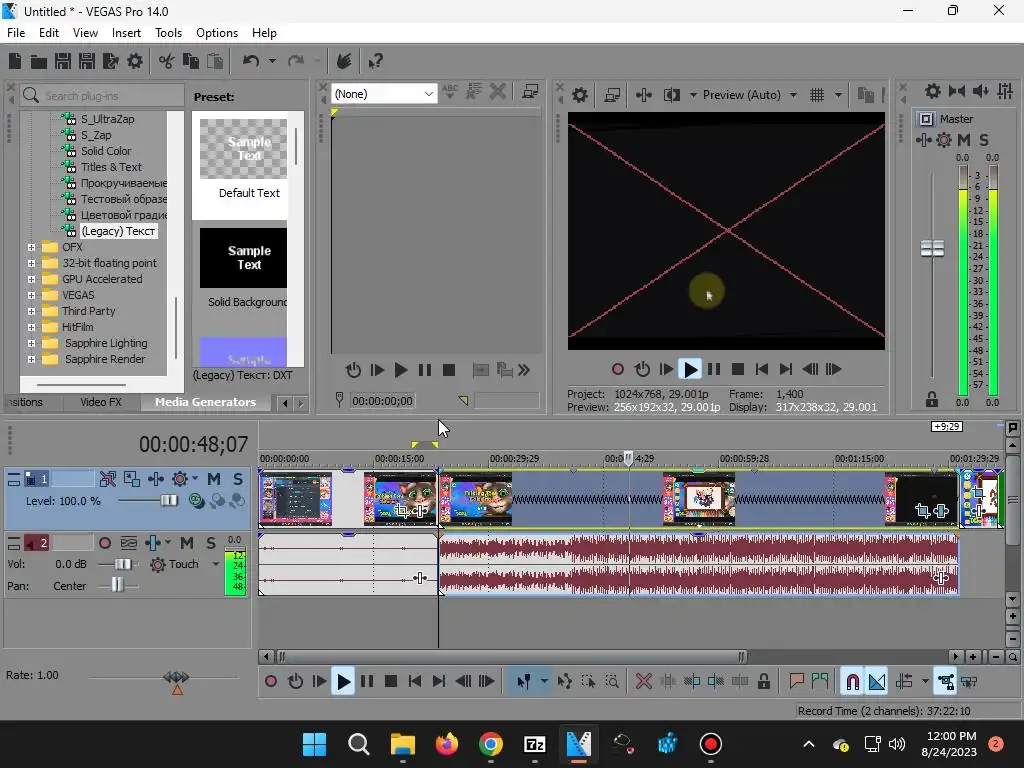Create a new project with New icon

pyautogui.click(x=15, y=61)
